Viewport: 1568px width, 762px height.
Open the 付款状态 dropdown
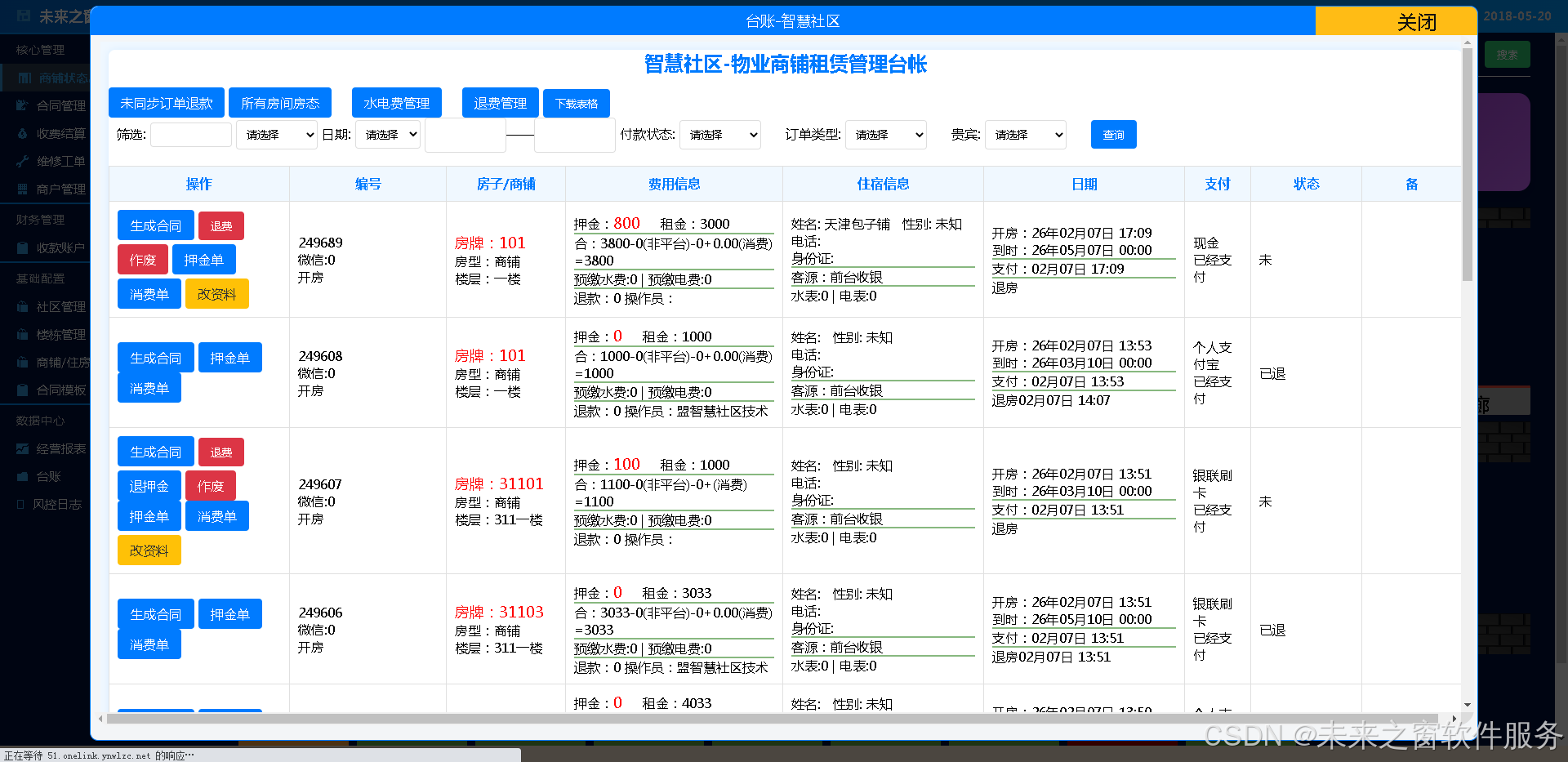(719, 135)
